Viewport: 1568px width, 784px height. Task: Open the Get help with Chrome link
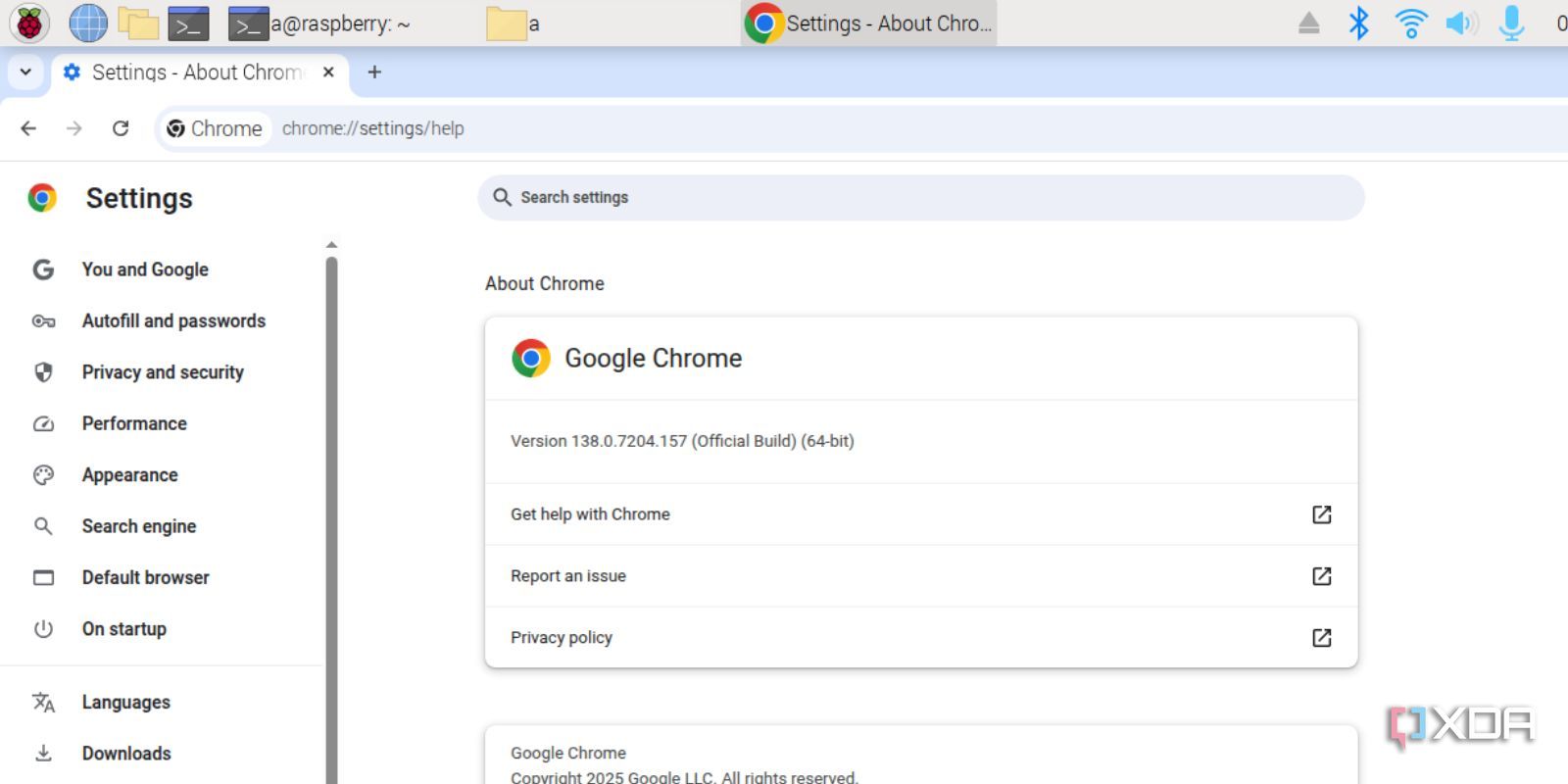pos(921,514)
